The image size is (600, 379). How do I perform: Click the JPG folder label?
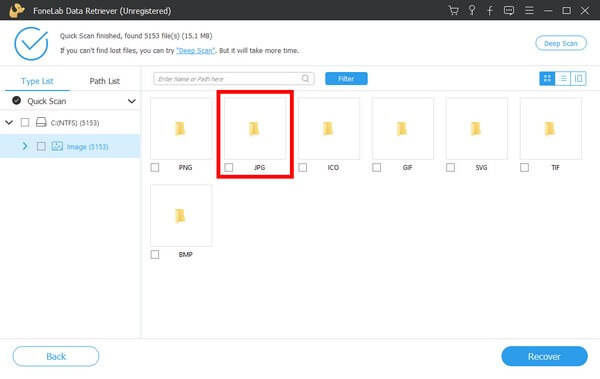[259, 167]
